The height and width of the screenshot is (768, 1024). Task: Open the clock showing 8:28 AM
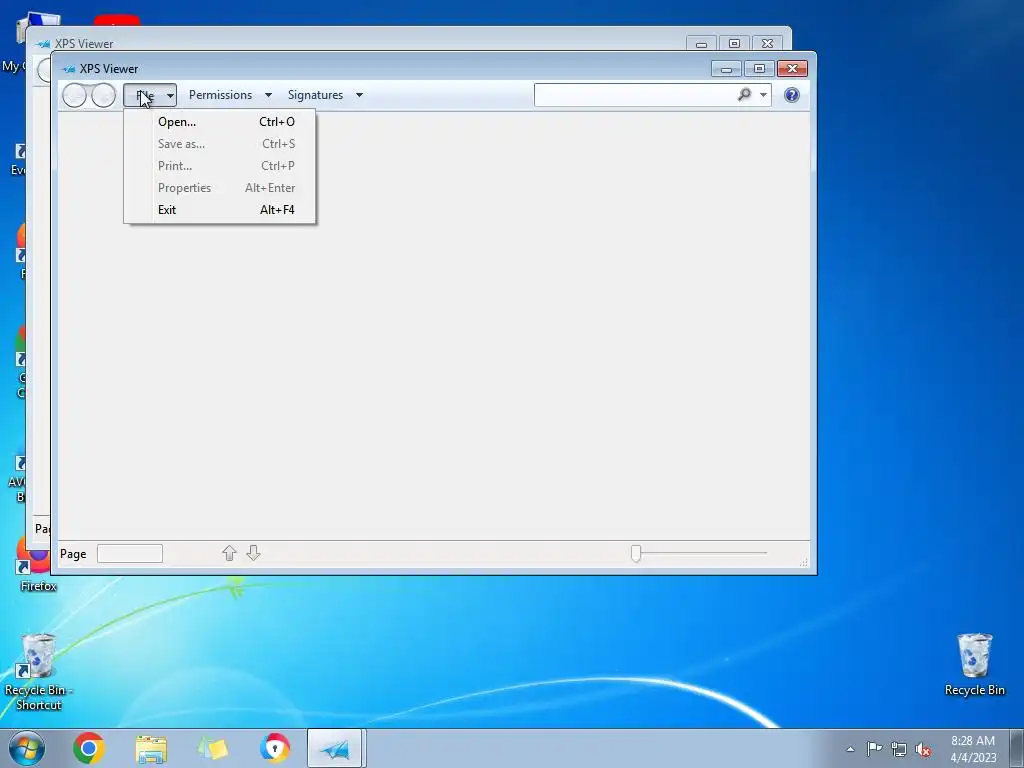pos(973,749)
